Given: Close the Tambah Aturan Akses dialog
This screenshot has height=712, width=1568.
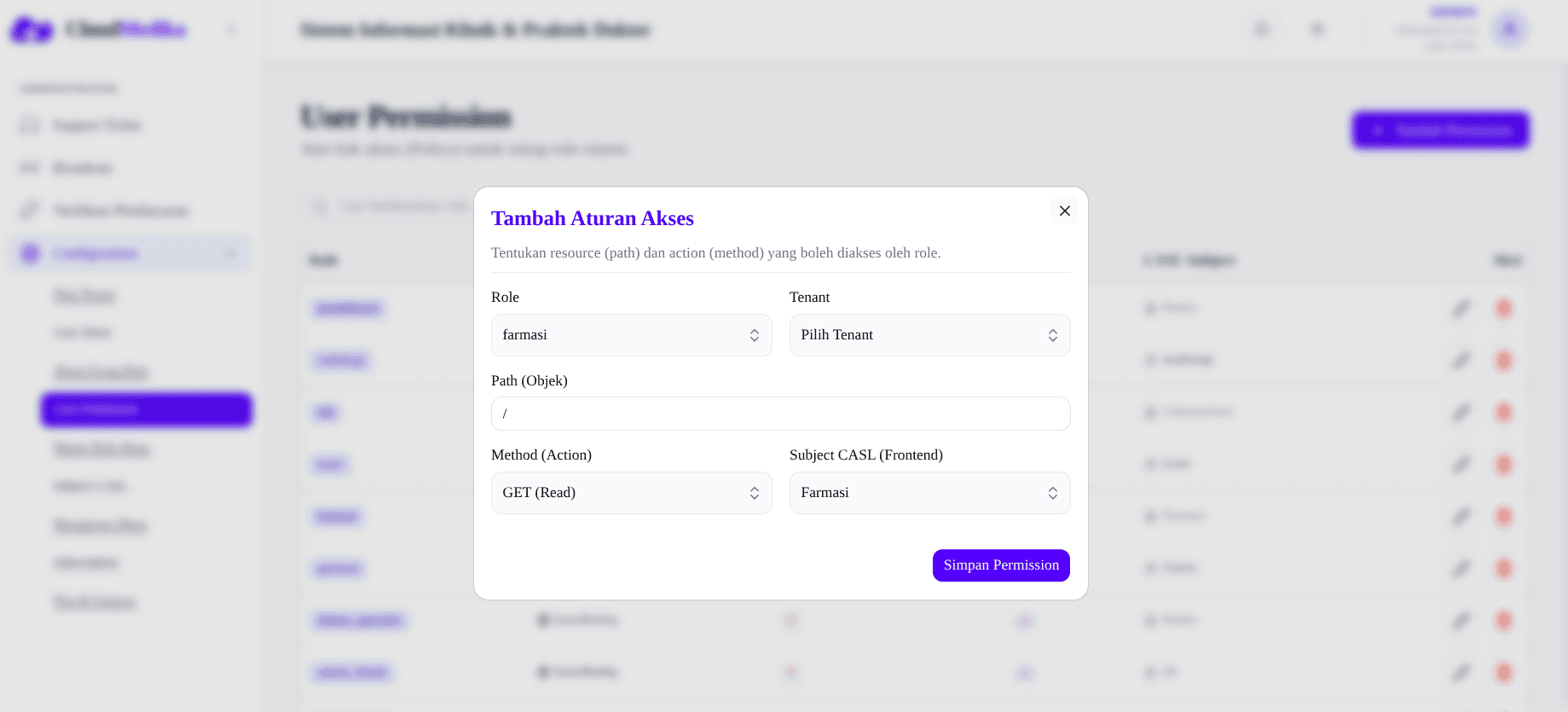Looking at the screenshot, I should (1064, 211).
